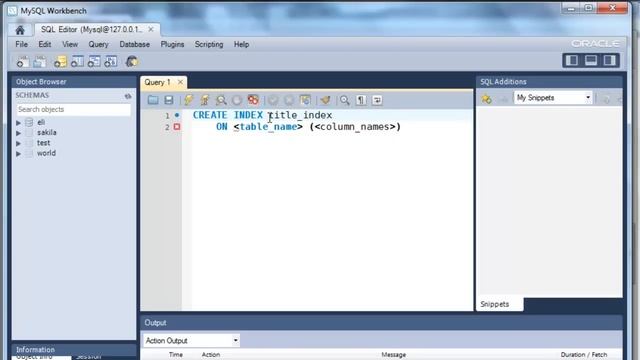Select the world schema item
640x360 pixels.
coord(46,153)
